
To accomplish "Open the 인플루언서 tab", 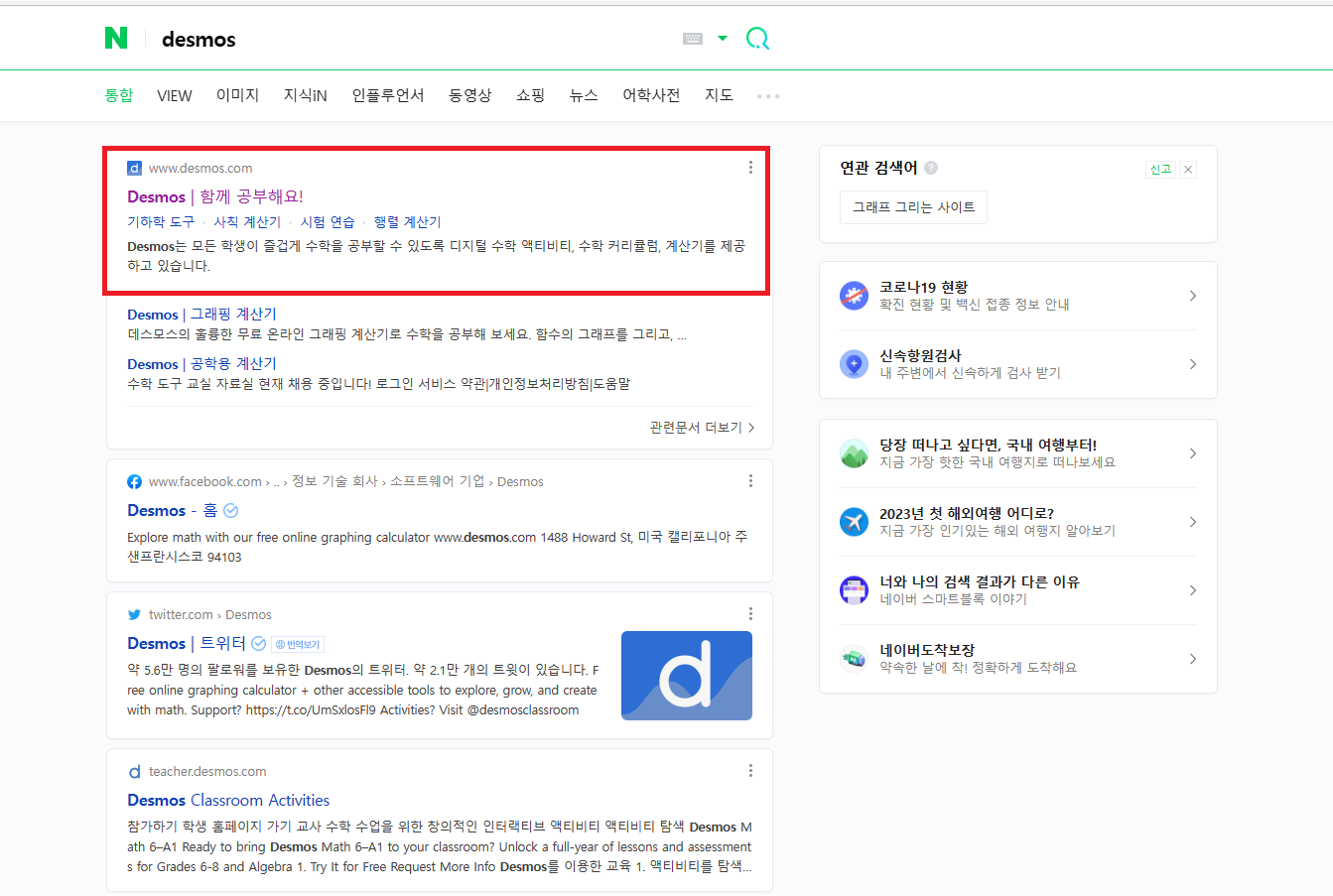I will [x=388, y=95].
